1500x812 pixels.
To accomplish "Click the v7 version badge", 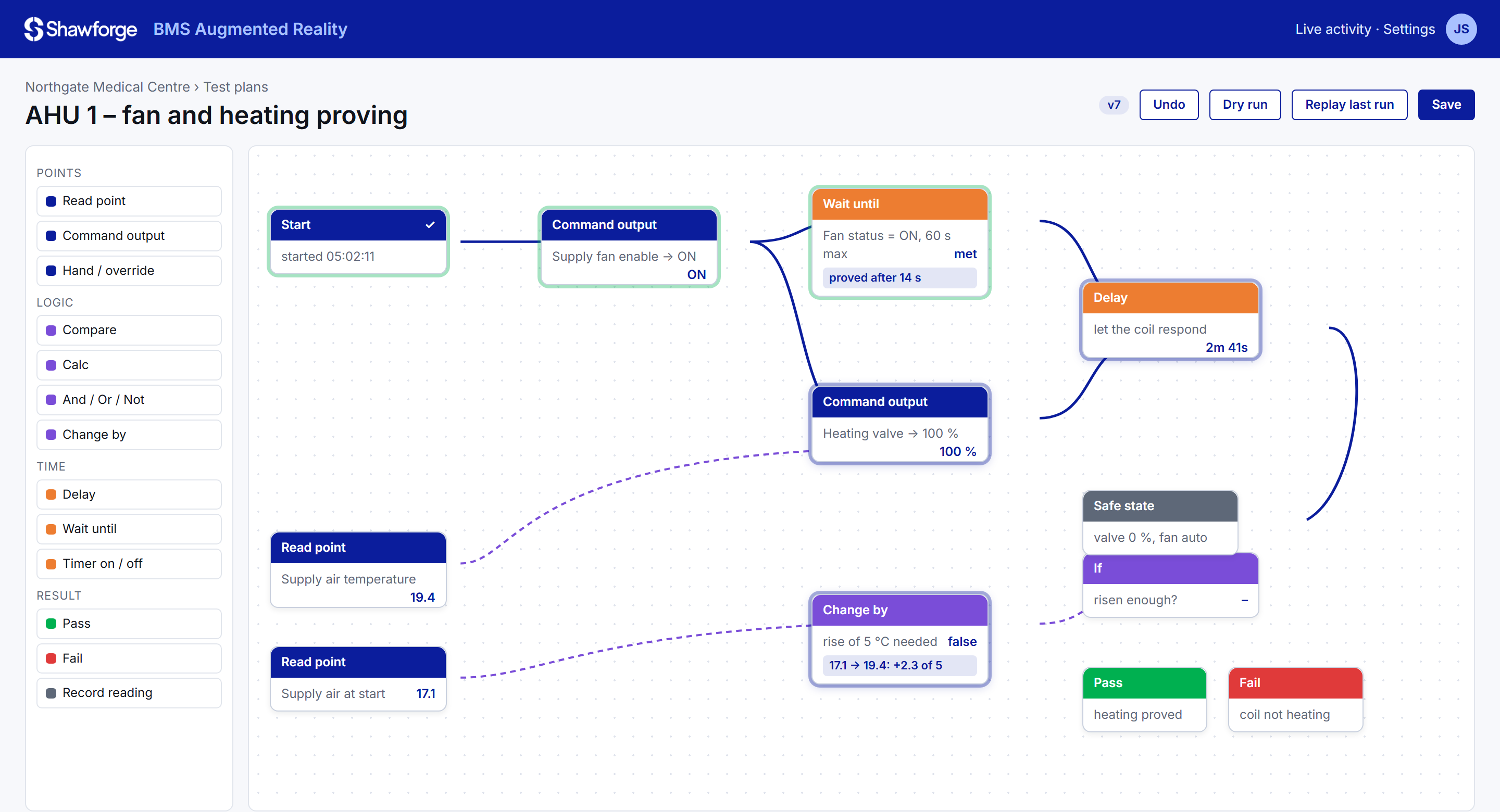I will pos(1114,105).
